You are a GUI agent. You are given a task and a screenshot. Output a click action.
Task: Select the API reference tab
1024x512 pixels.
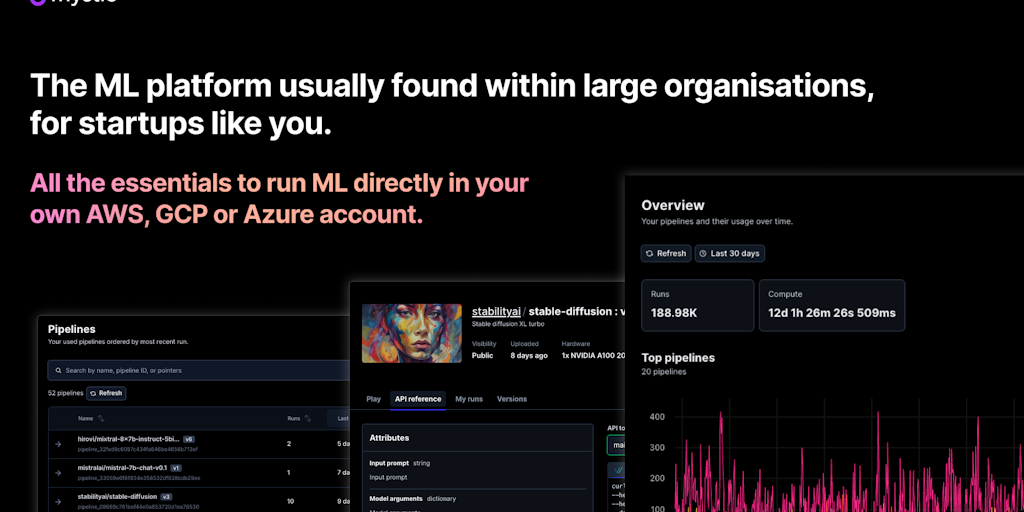coord(418,399)
